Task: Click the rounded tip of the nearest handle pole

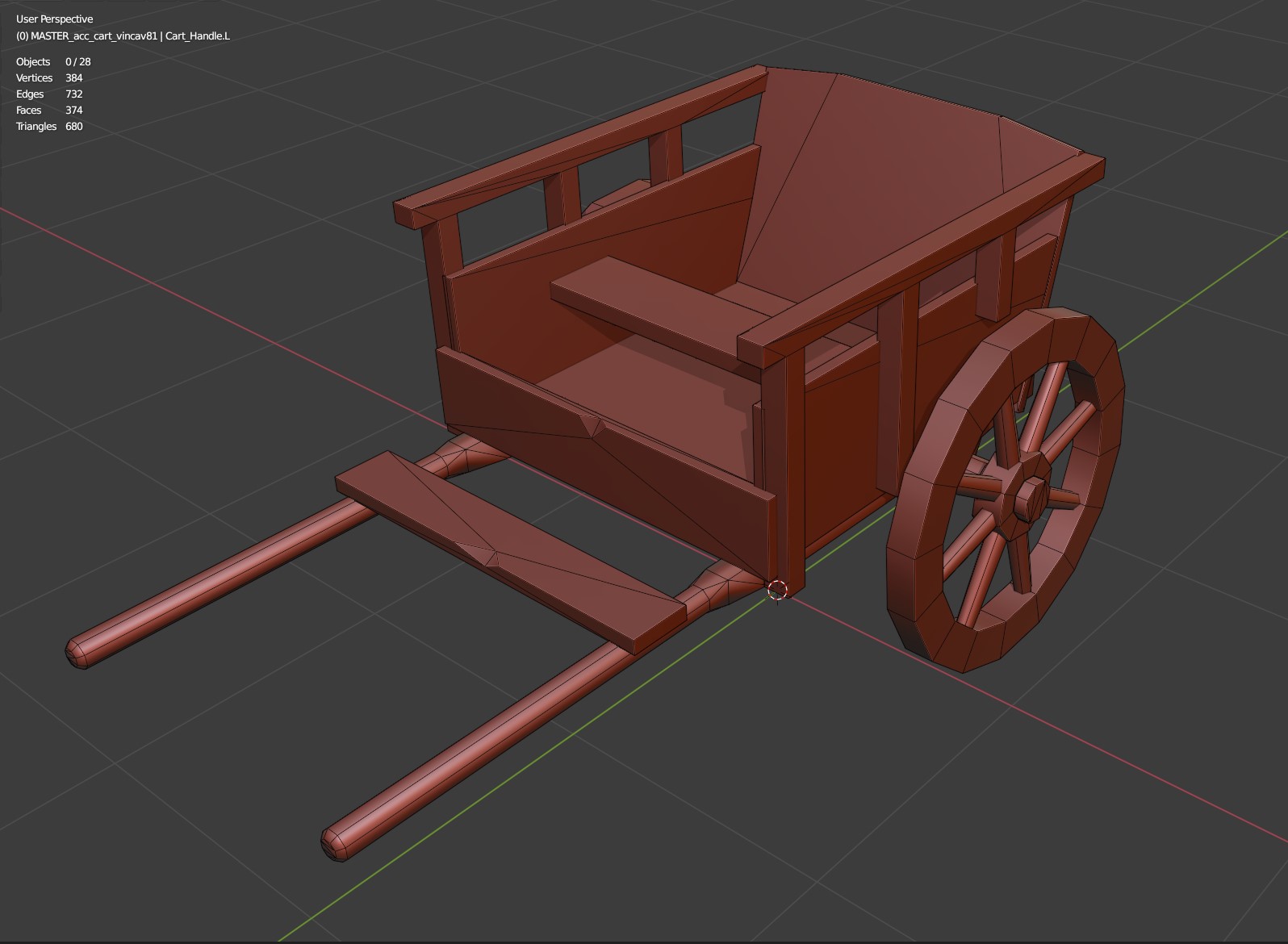Action: click(x=337, y=844)
